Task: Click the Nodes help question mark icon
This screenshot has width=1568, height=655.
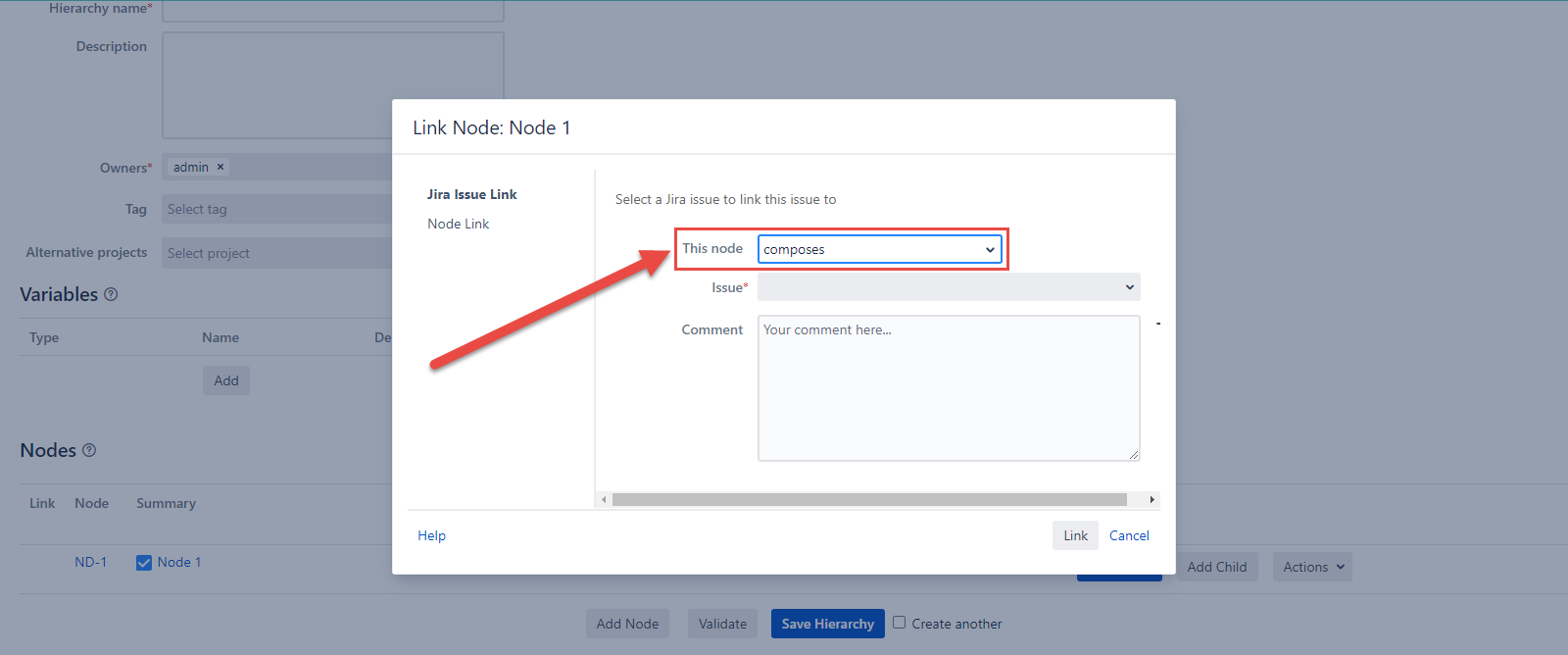Action: [x=89, y=450]
